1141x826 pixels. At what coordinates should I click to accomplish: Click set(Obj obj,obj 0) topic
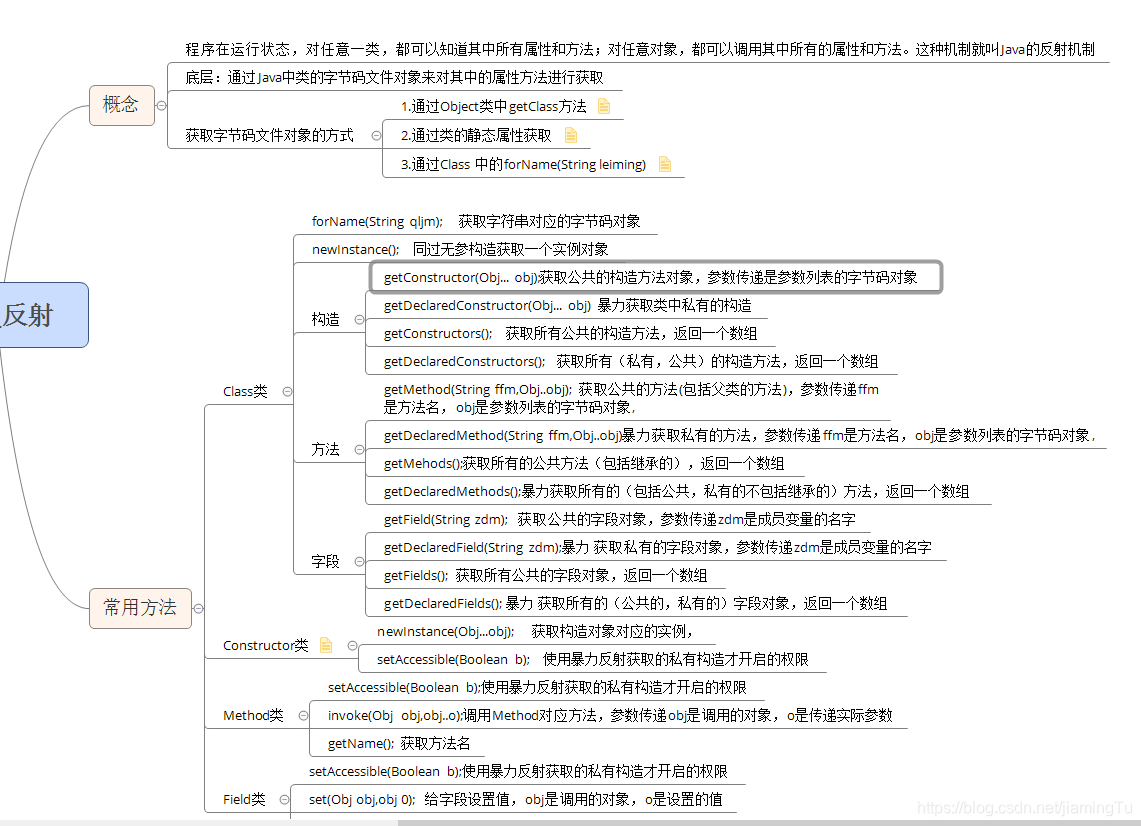pyautogui.click(x=515, y=799)
